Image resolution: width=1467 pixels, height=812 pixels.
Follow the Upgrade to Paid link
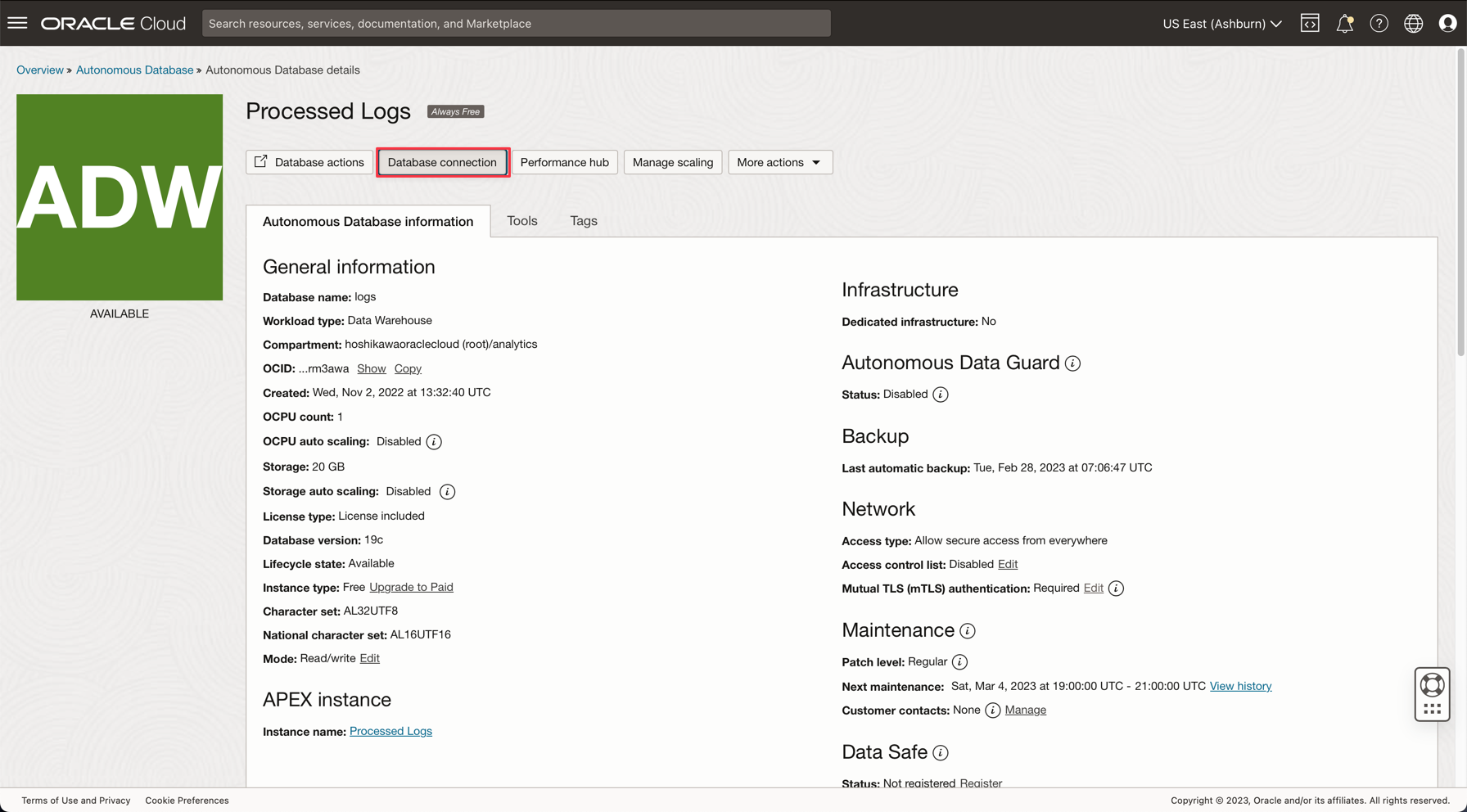coord(410,587)
